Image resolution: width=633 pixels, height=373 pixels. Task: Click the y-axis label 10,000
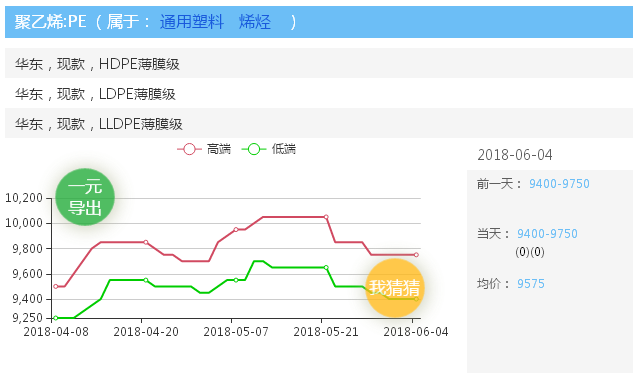point(24,223)
